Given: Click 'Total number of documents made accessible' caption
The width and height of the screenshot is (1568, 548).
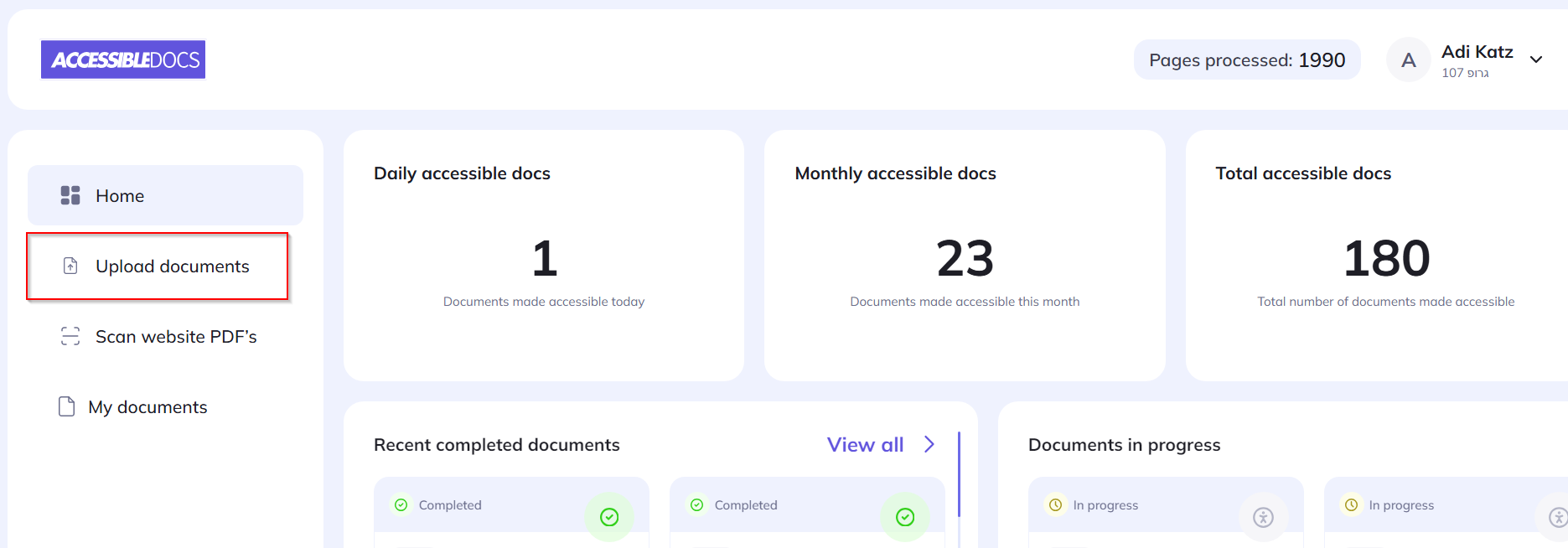Looking at the screenshot, I should [x=1386, y=302].
